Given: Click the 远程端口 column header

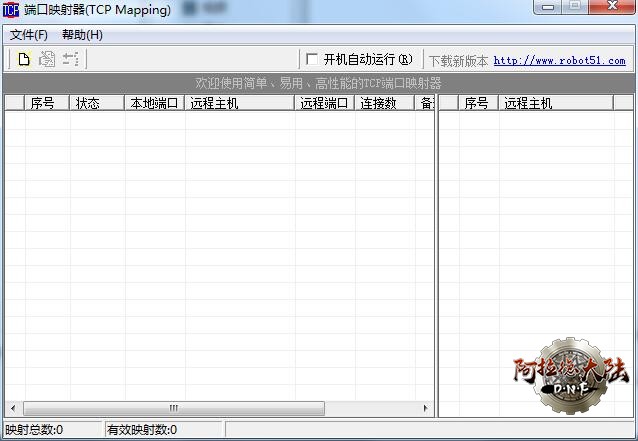Looking at the screenshot, I should (x=324, y=103).
